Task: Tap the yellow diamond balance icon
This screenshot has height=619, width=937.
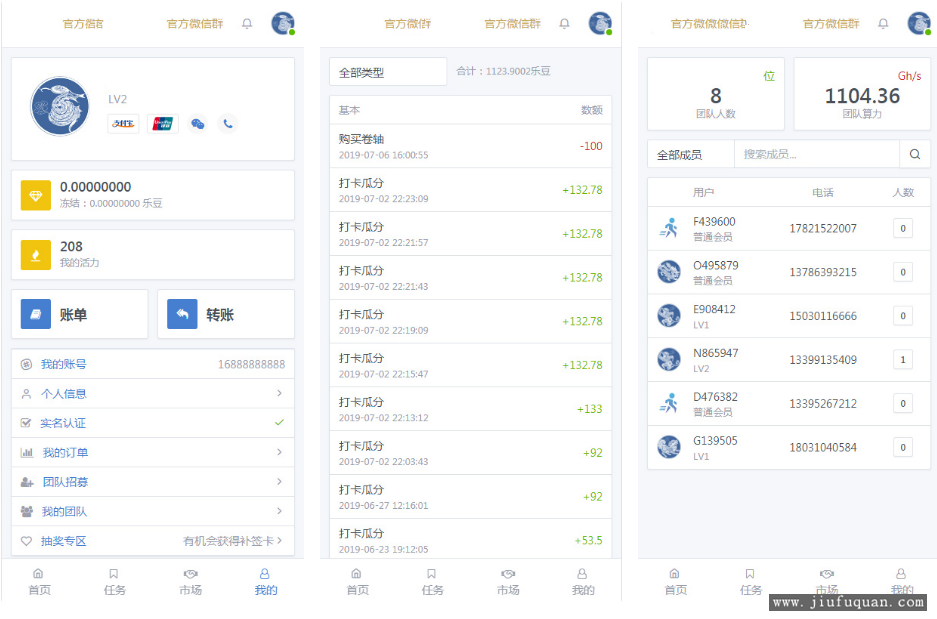Action: (x=36, y=195)
